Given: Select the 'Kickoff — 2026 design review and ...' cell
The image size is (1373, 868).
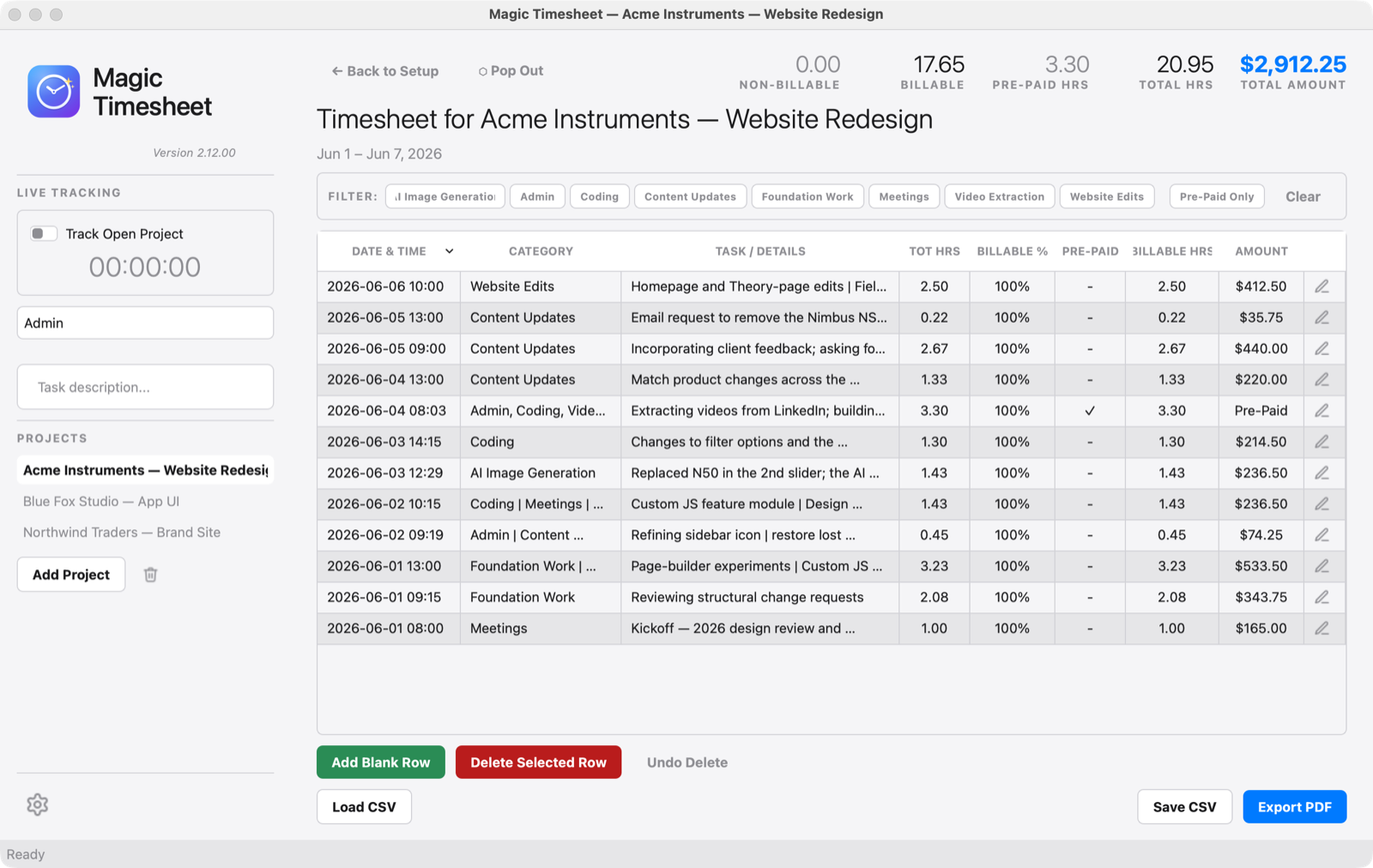Looking at the screenshot, I should (x=759, y=628).
